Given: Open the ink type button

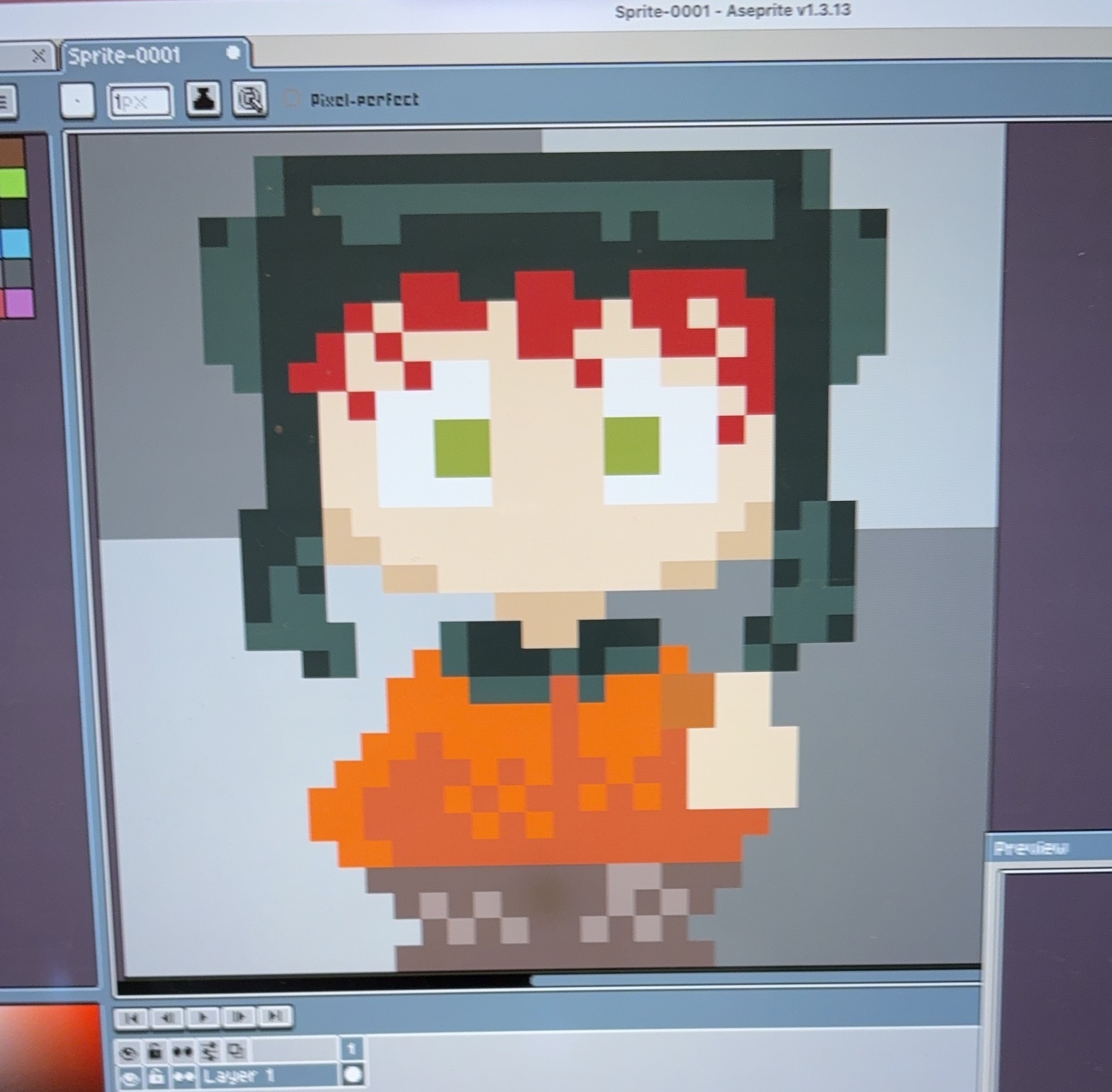Looking at the screenshot, I should coord(203,99).
